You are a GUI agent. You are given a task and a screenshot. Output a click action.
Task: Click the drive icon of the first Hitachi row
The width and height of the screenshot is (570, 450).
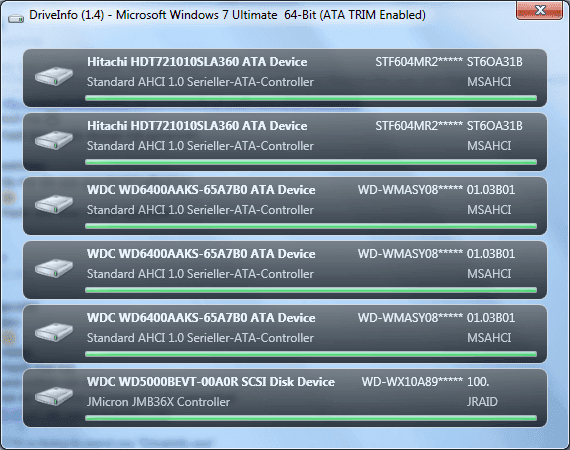pyautogui.click(x=54, y=76)
